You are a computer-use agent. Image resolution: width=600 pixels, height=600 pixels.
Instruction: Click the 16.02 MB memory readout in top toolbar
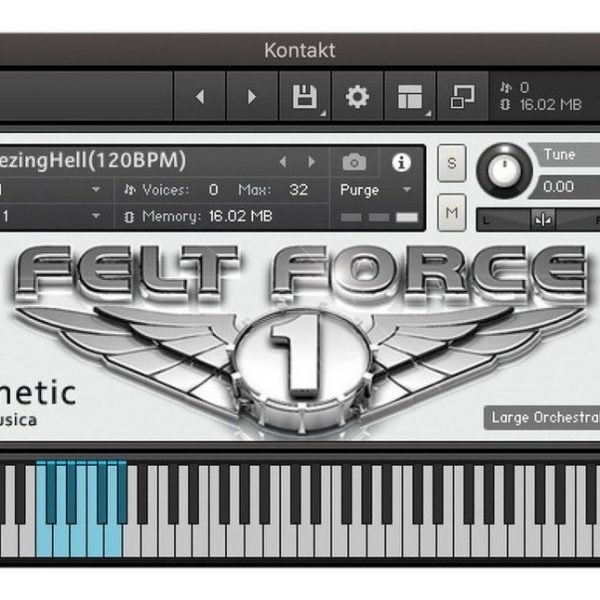coord(551,104)
